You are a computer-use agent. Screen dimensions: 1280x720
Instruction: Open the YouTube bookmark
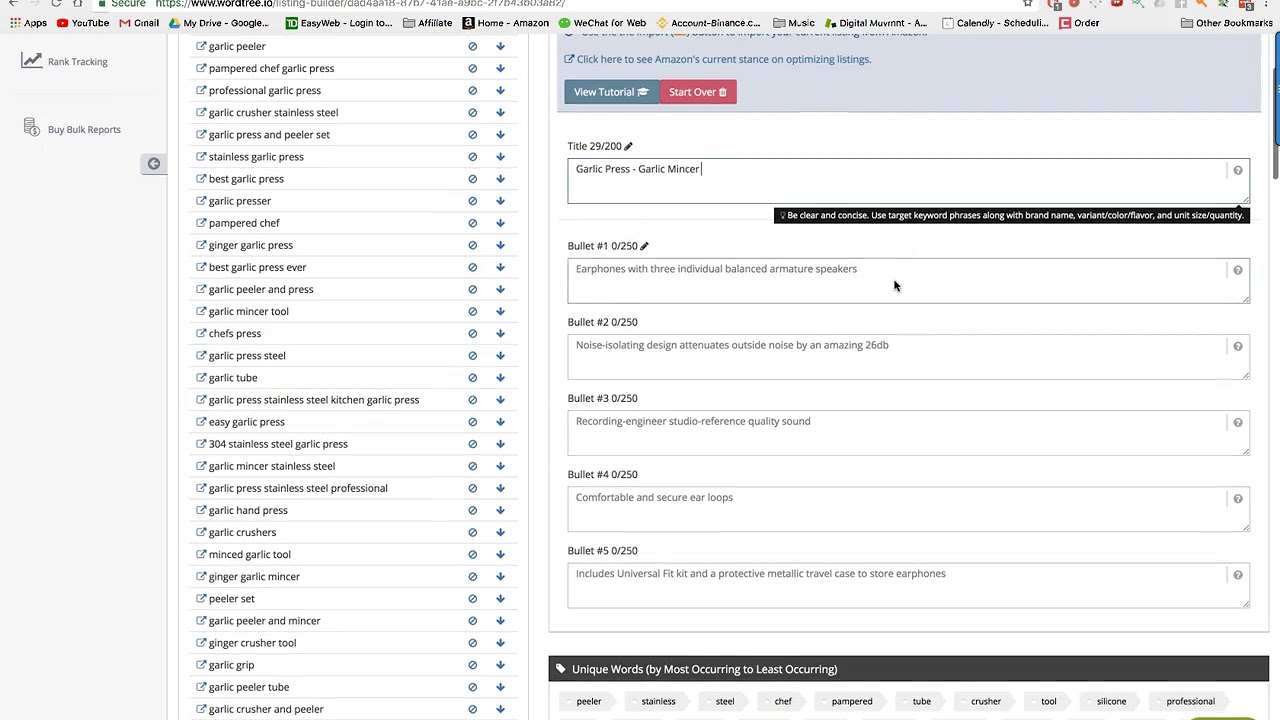click(82, 23)
